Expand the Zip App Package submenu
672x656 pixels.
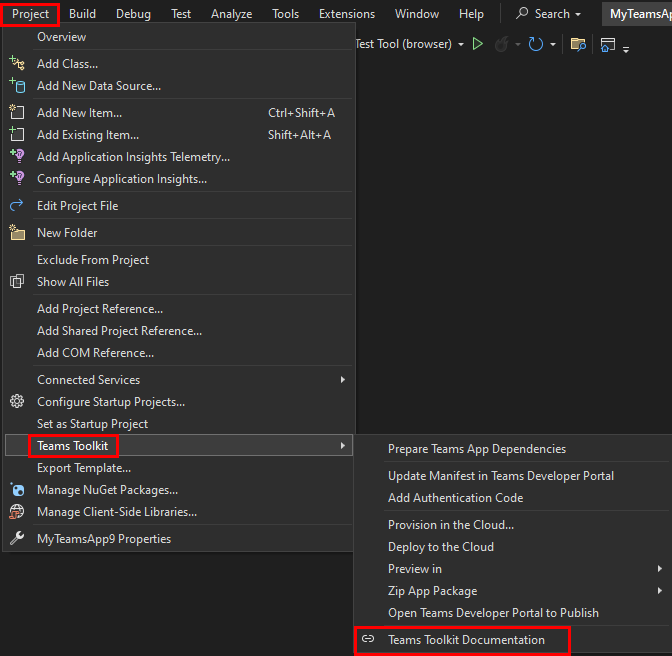(x=660, y=591)
